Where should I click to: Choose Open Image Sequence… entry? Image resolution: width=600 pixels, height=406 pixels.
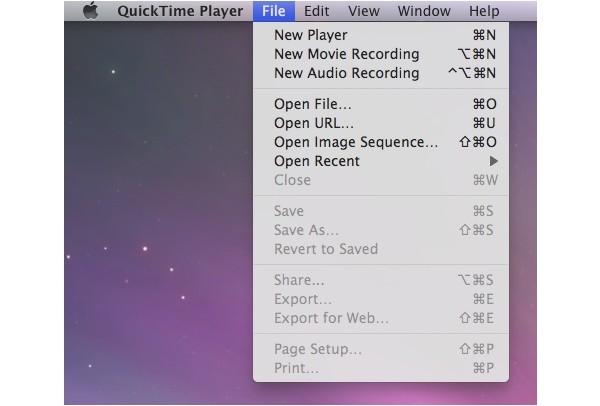tap(381, 142)
